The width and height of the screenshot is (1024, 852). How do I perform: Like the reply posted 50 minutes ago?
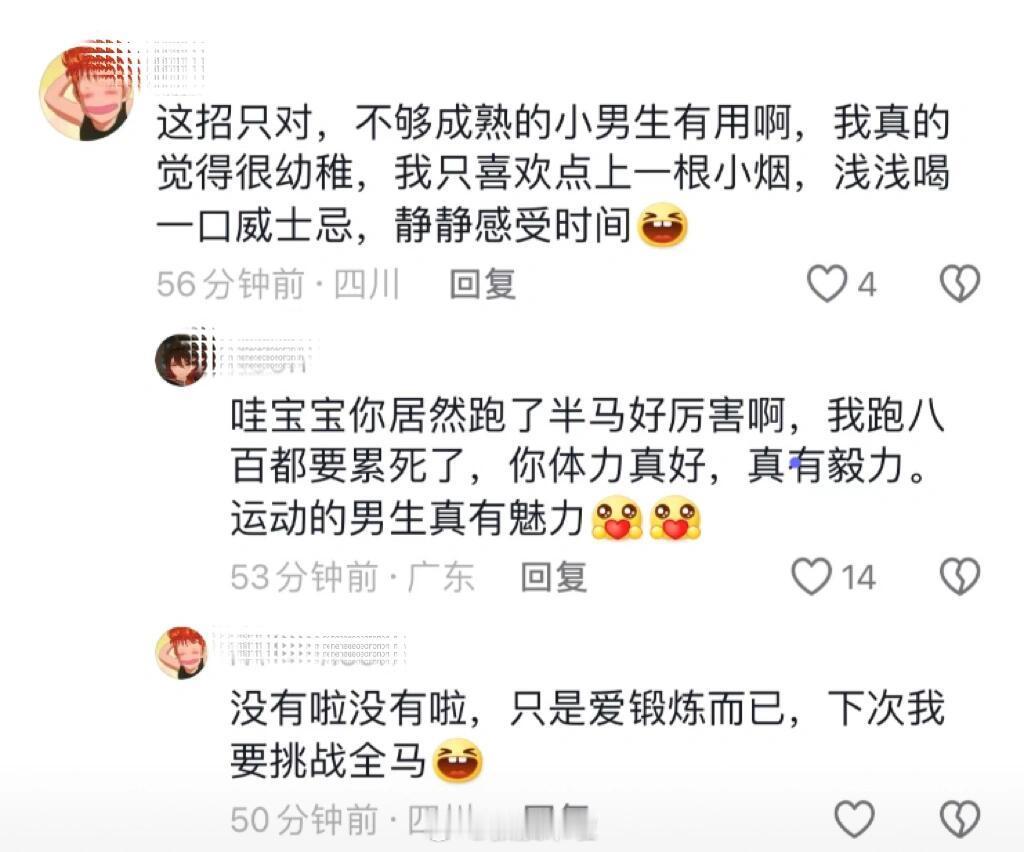coord(854,819)
